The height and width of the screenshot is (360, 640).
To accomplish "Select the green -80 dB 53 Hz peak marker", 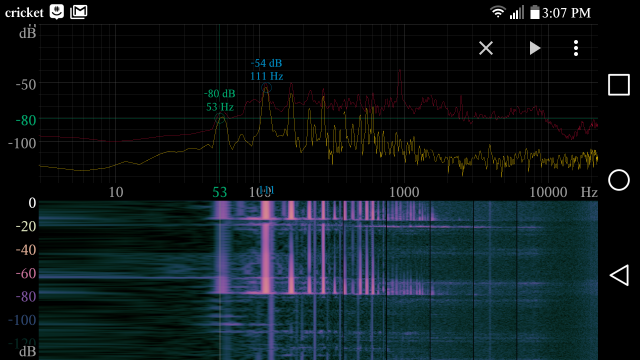I will (x=220, y=118).
